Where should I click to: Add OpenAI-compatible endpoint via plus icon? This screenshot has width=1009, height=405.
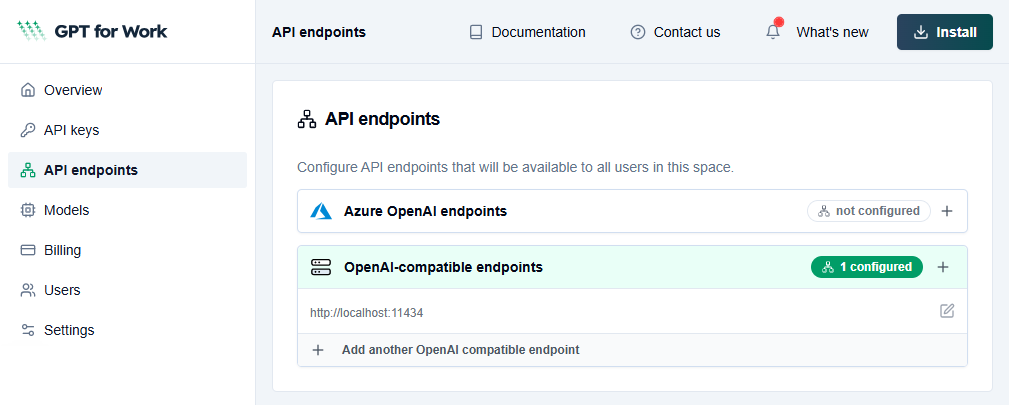(x=943, y=267)
